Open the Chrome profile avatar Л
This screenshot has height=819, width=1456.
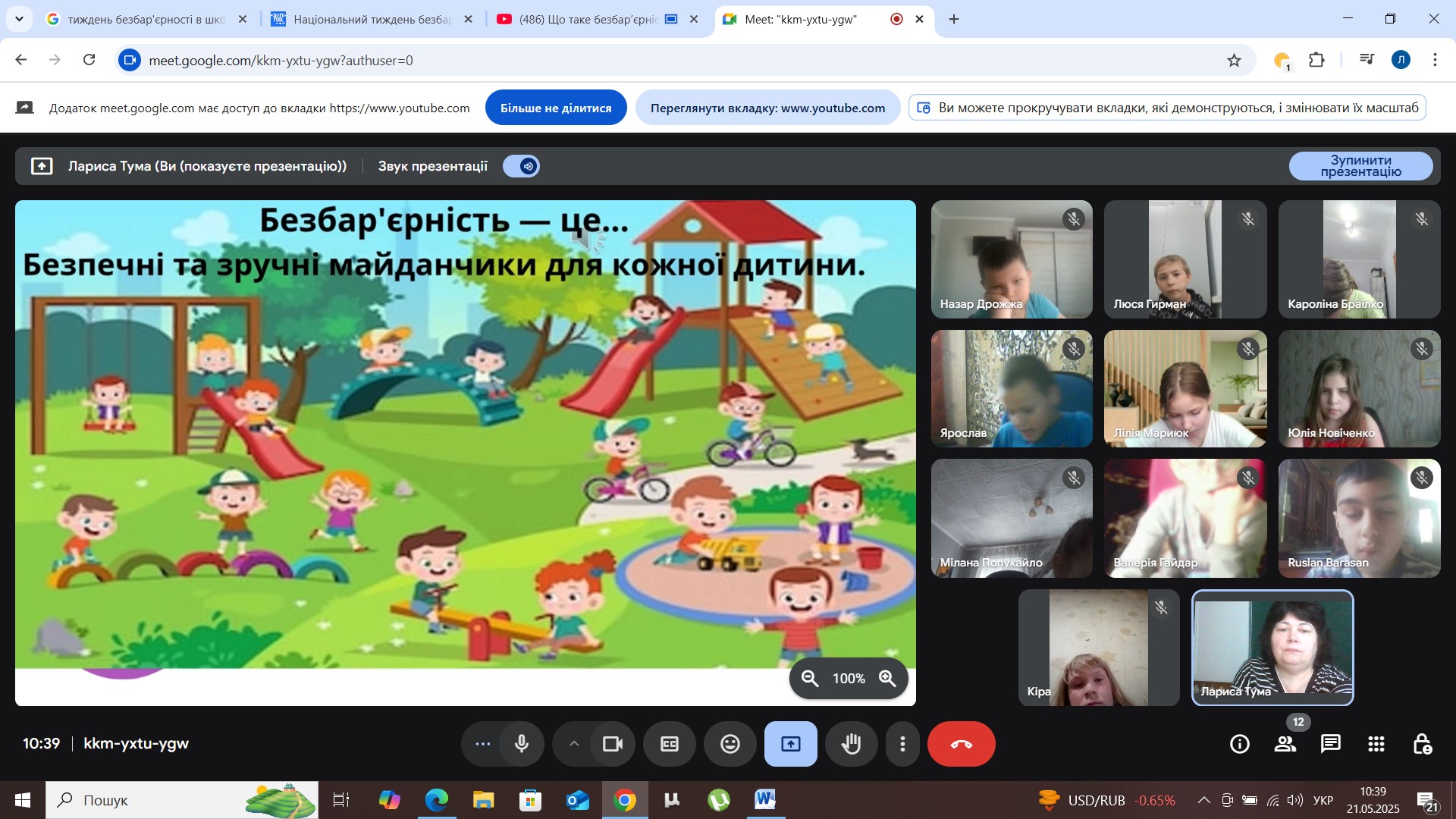[x=1401, y=60]
